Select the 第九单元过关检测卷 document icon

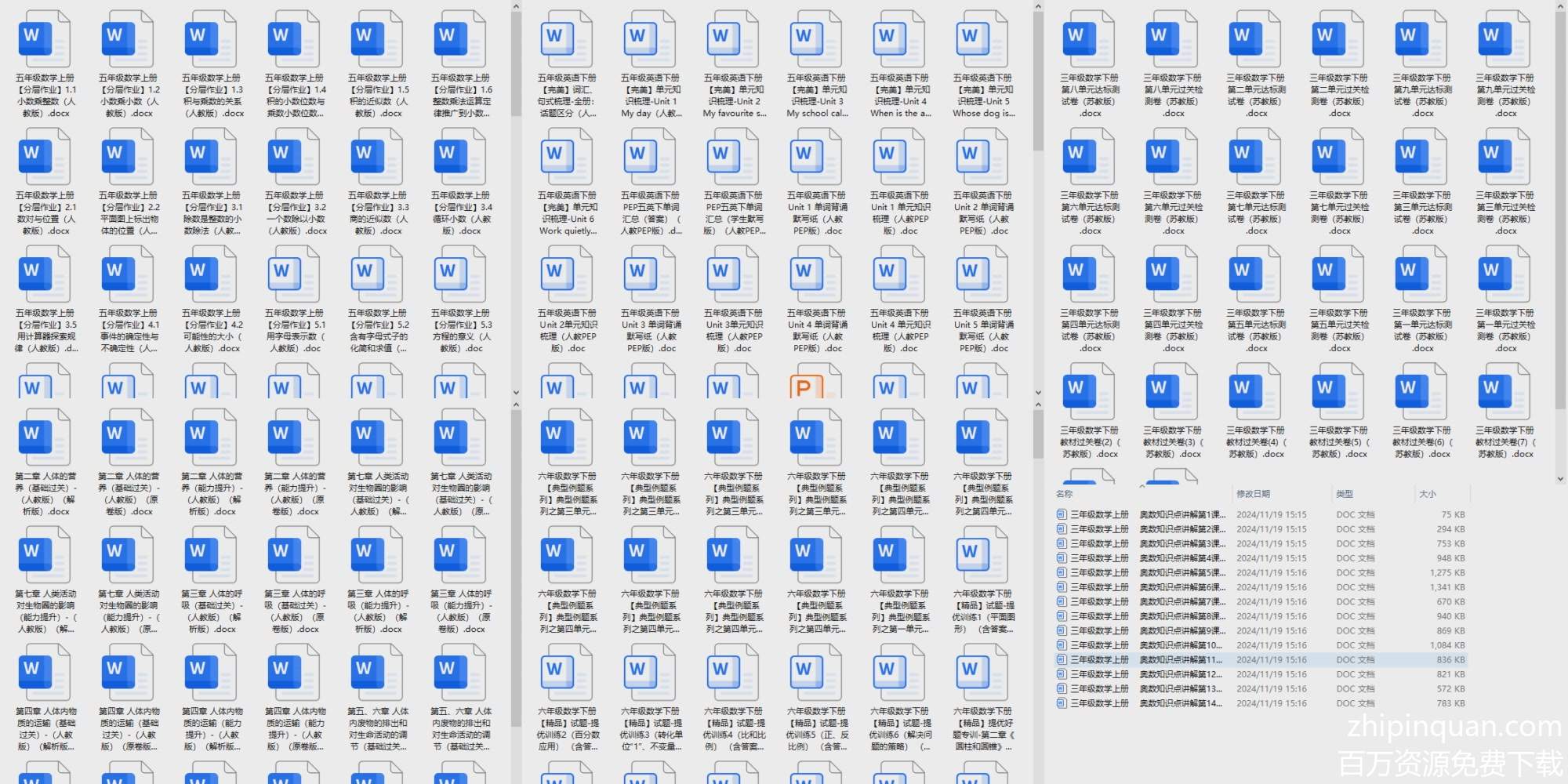pos(1504,38)
